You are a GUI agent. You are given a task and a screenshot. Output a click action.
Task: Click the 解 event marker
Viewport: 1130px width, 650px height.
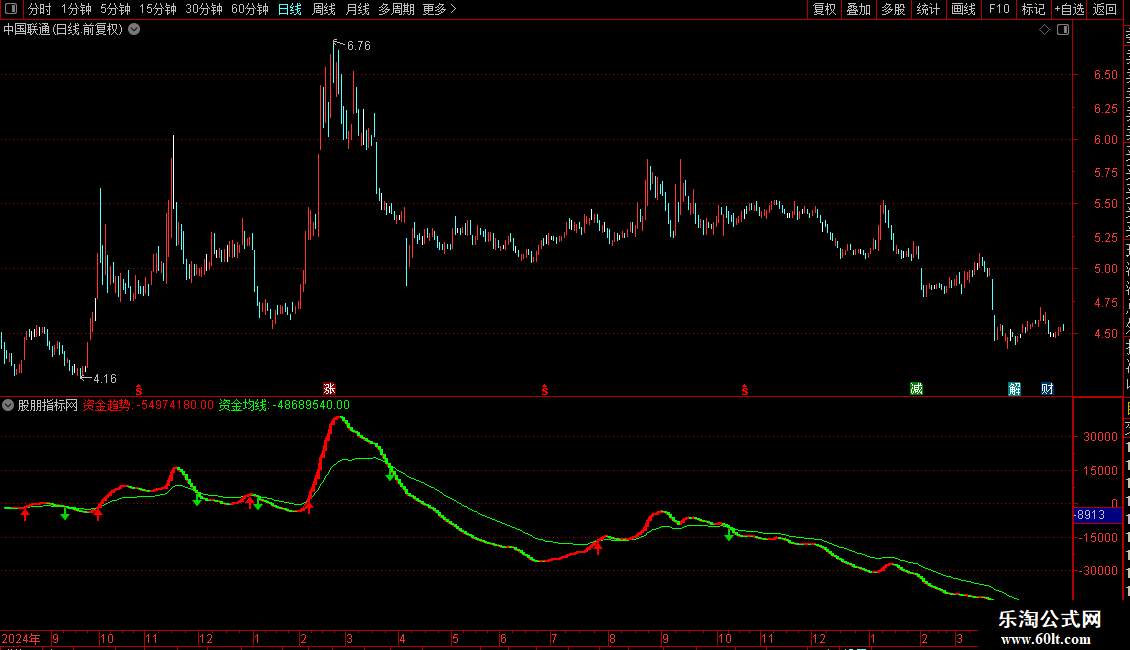(x=1015, y=389)
